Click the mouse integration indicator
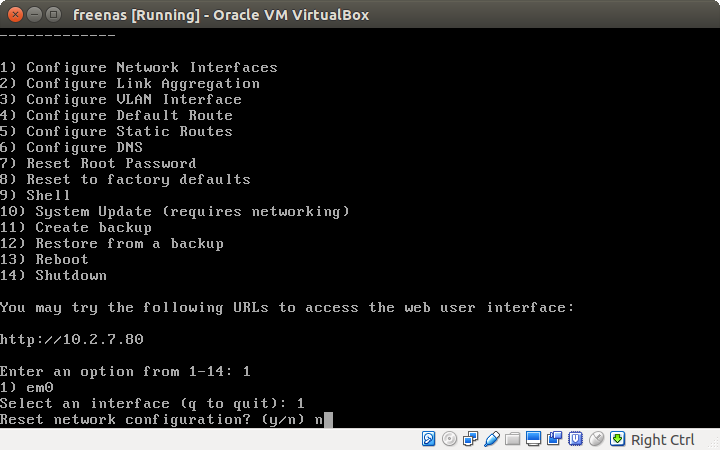The height and width of the screenshot is (450, 720). click(x=596, y=439)
